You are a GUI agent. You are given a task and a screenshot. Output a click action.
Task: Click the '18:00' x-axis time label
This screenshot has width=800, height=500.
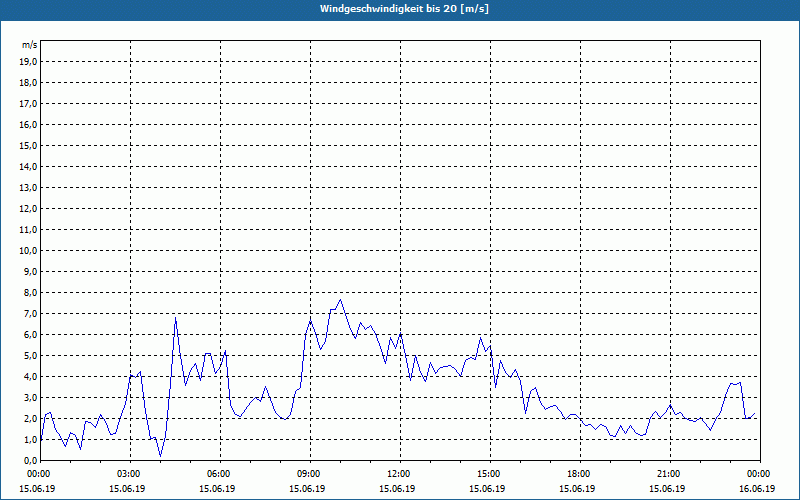pyautogui.click(x=581, y=474)
